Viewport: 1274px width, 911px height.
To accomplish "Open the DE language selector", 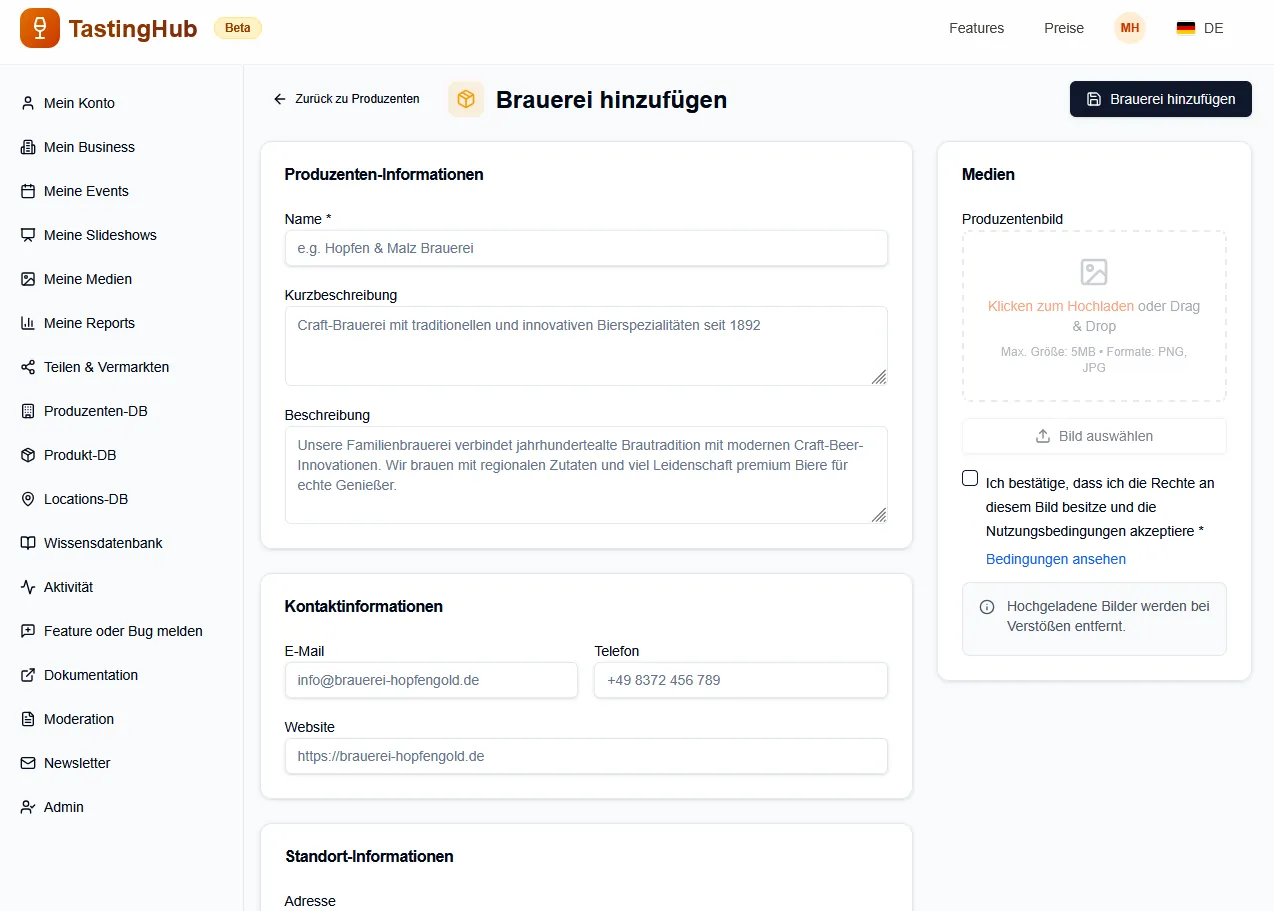I will point(1200,28).
